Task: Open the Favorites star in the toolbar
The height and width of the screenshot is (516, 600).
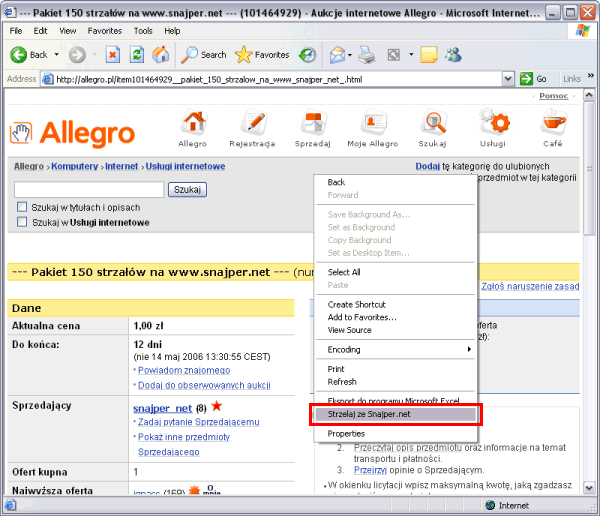Action: (243, 55)
